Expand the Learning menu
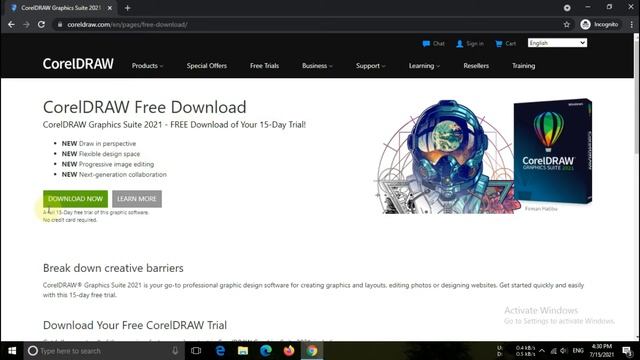 424,66
